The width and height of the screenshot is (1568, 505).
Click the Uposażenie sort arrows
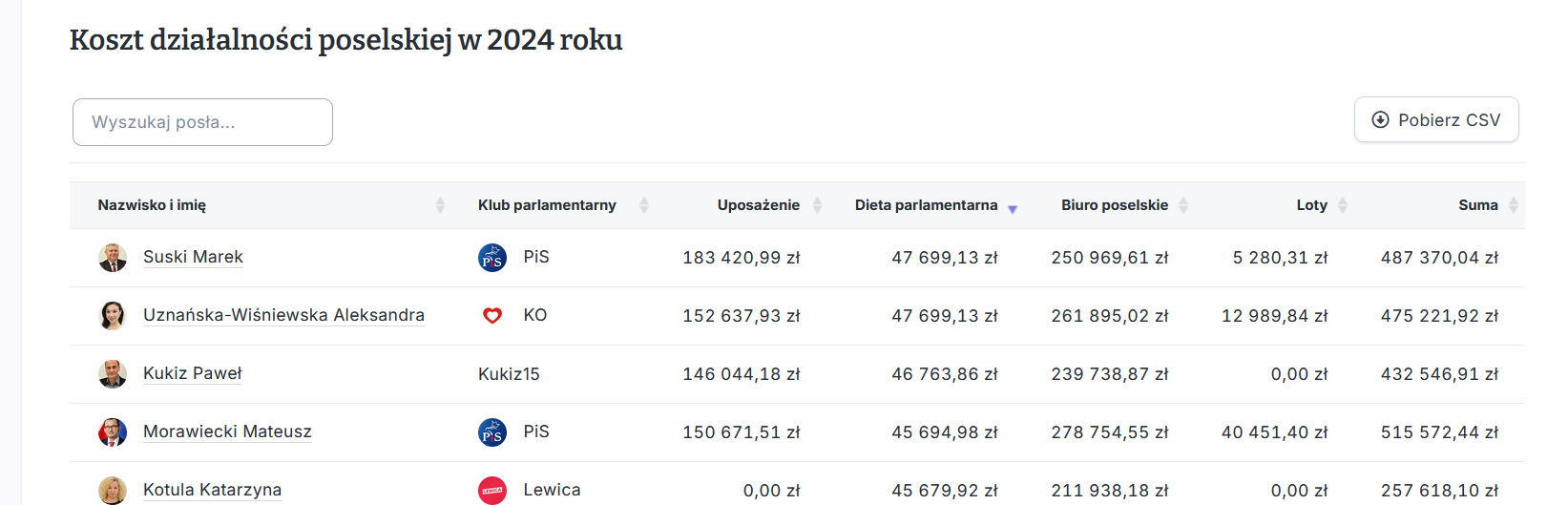(x=817, y=205)
